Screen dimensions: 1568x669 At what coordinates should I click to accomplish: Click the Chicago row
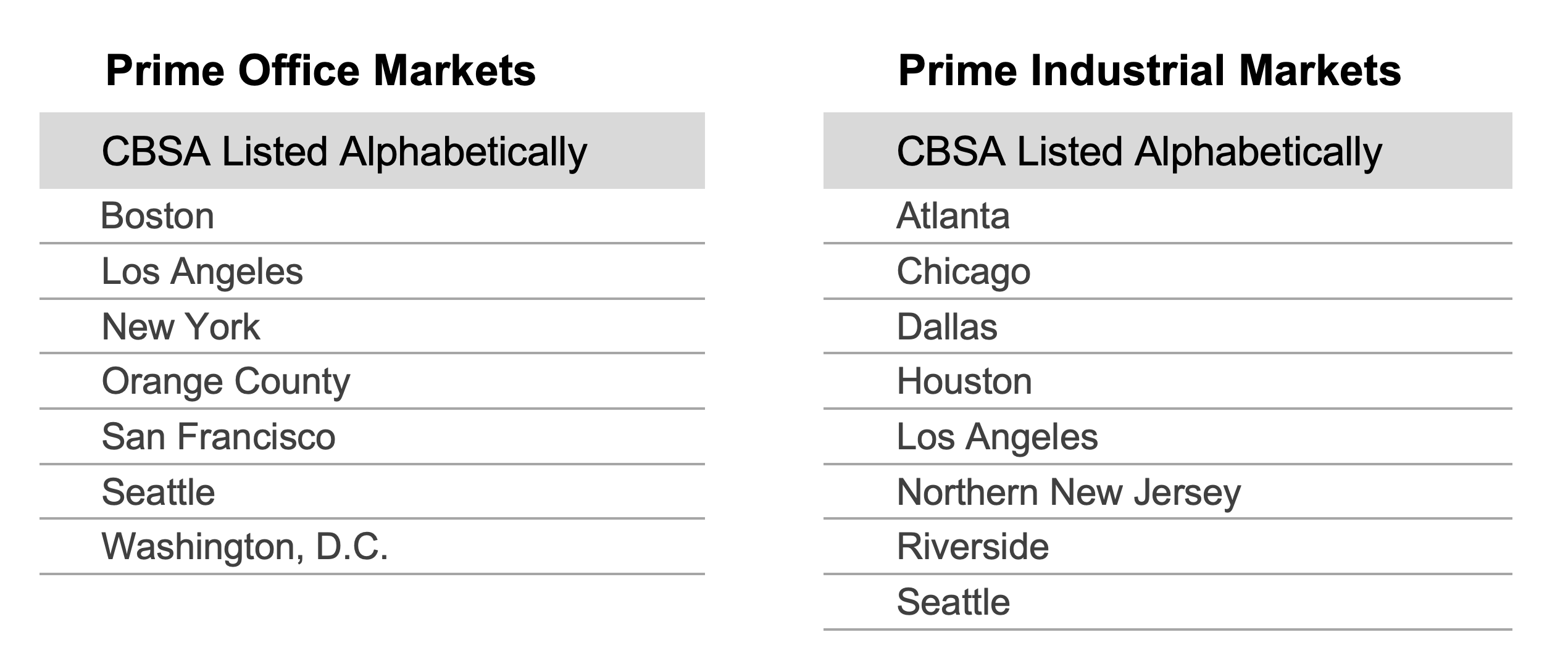(x=1168, y=271)
